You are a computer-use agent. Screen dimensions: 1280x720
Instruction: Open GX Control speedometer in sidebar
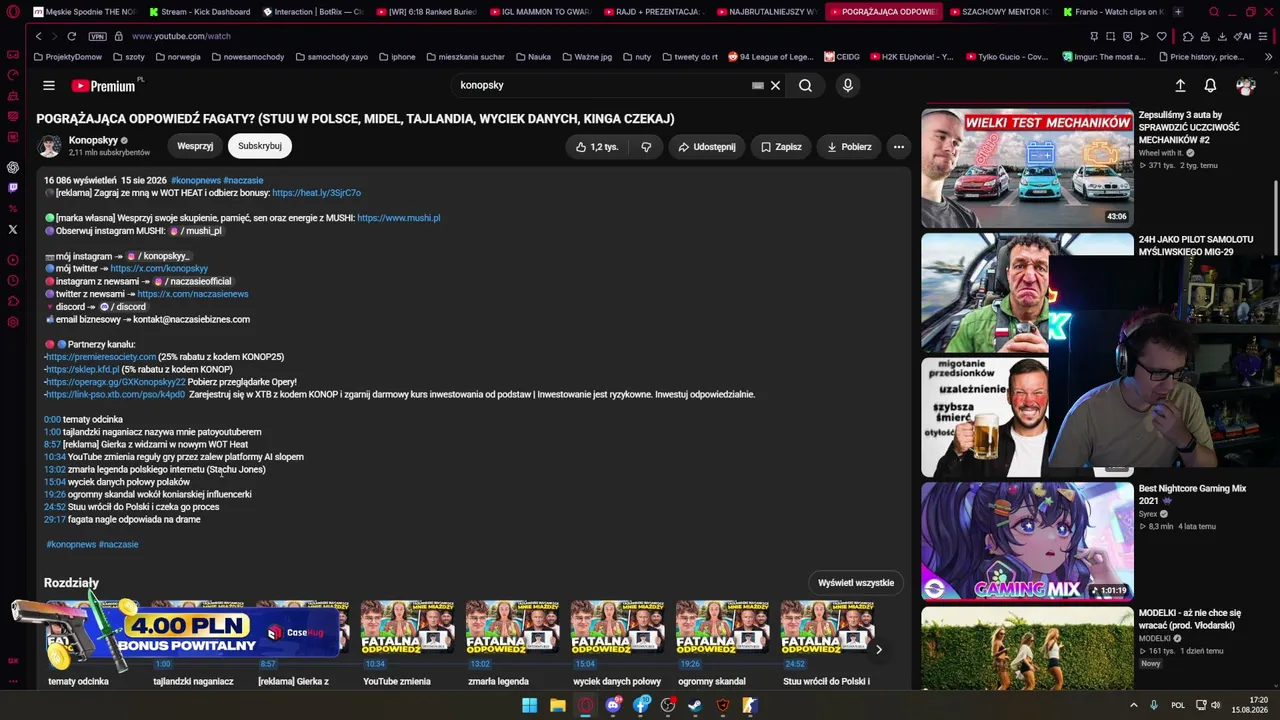point(12,75)
